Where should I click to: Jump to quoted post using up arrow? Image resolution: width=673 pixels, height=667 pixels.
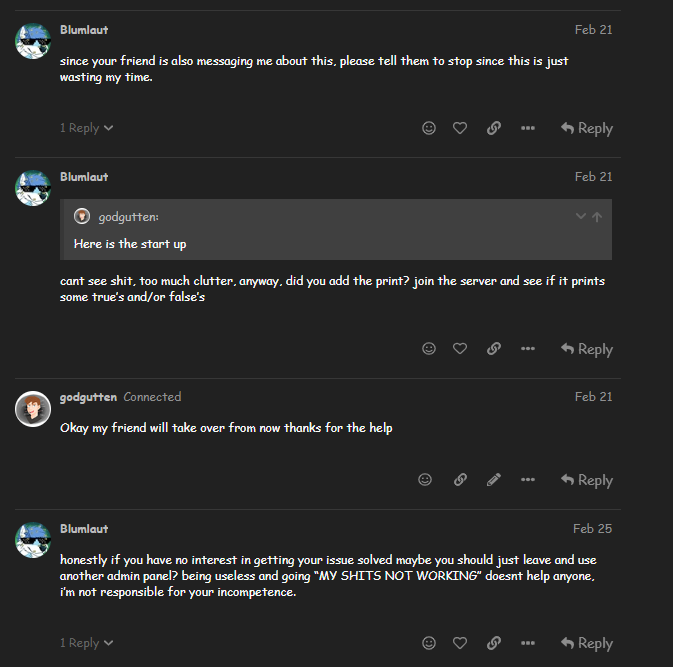click(597, 216)
